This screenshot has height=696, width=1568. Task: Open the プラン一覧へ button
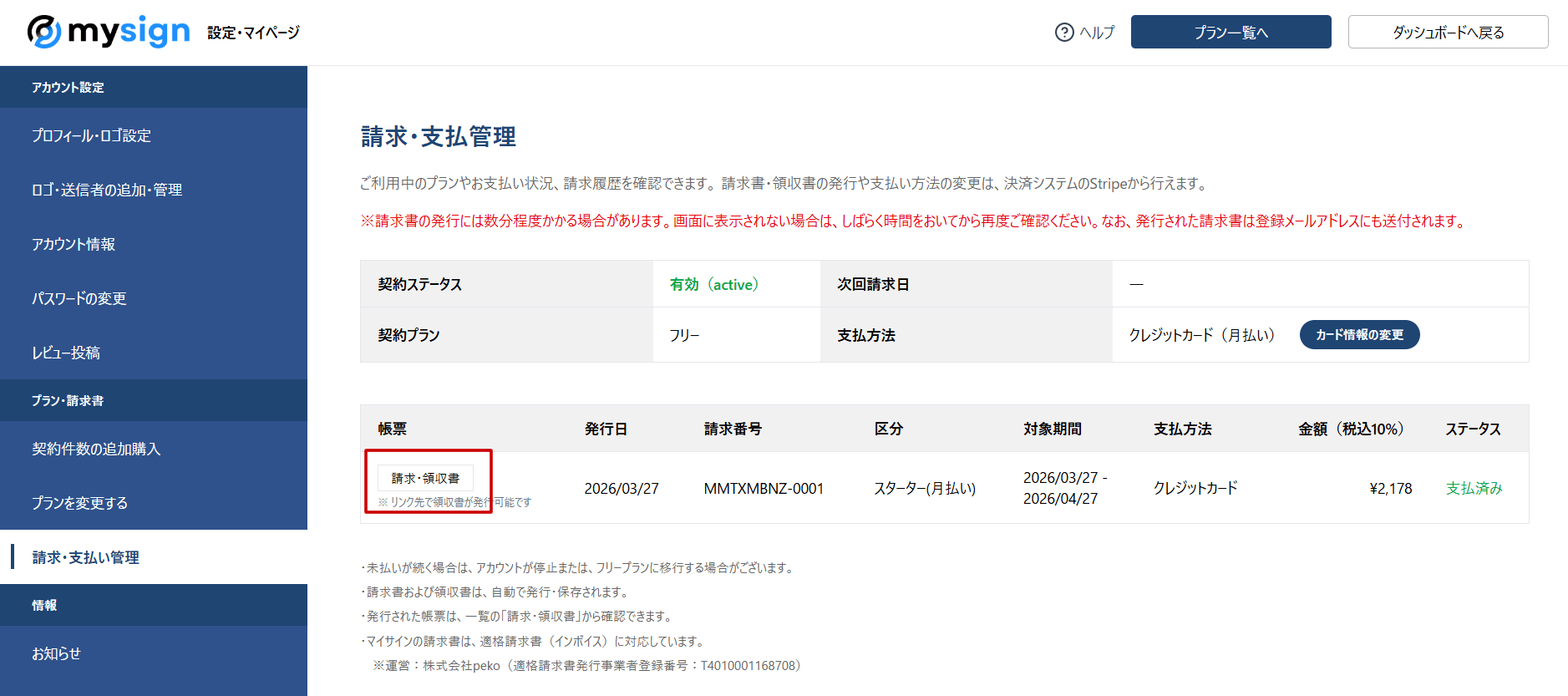point(1231,32)
